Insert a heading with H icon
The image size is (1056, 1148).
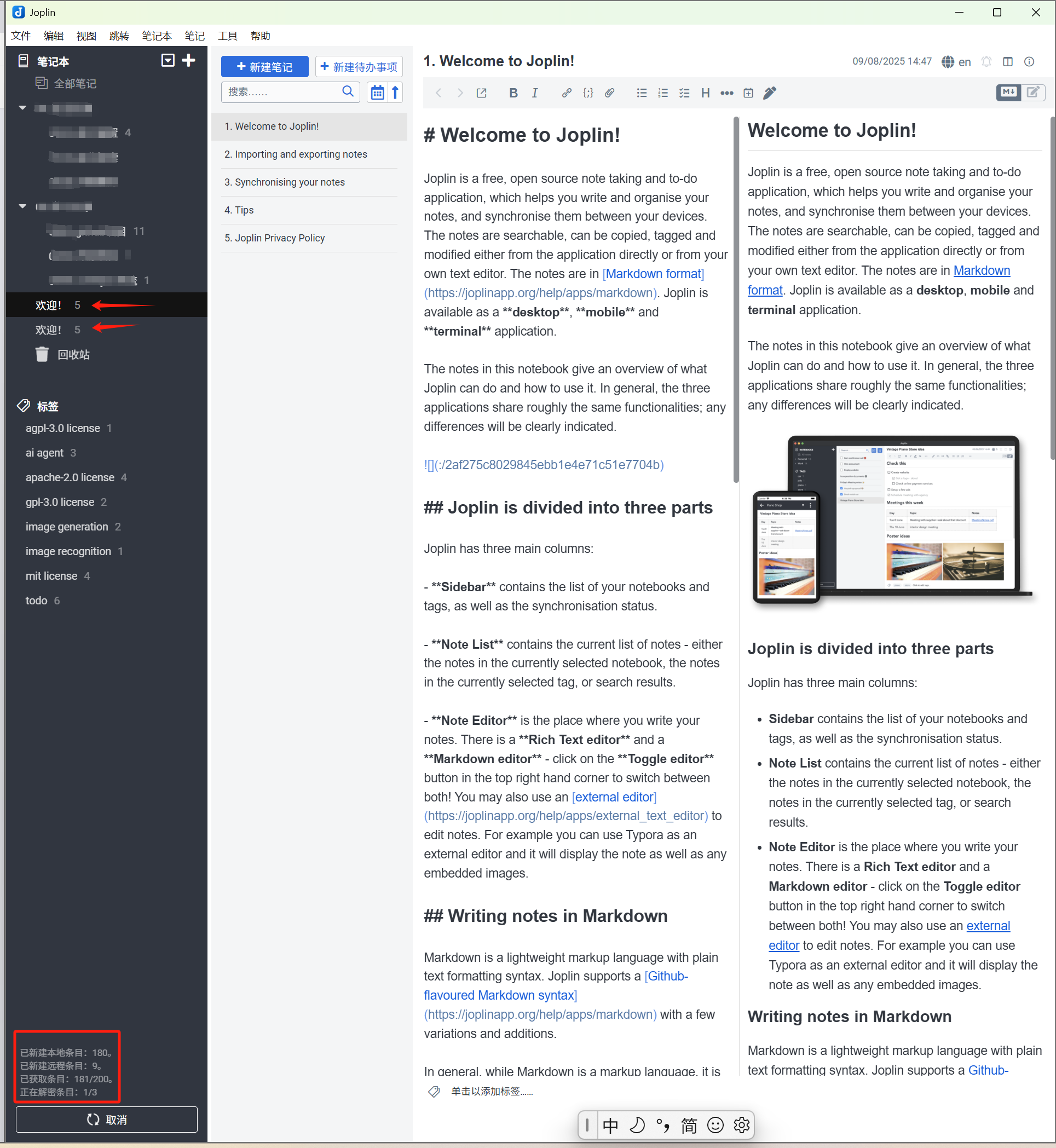pyautogui.click(x=706, y=93)
